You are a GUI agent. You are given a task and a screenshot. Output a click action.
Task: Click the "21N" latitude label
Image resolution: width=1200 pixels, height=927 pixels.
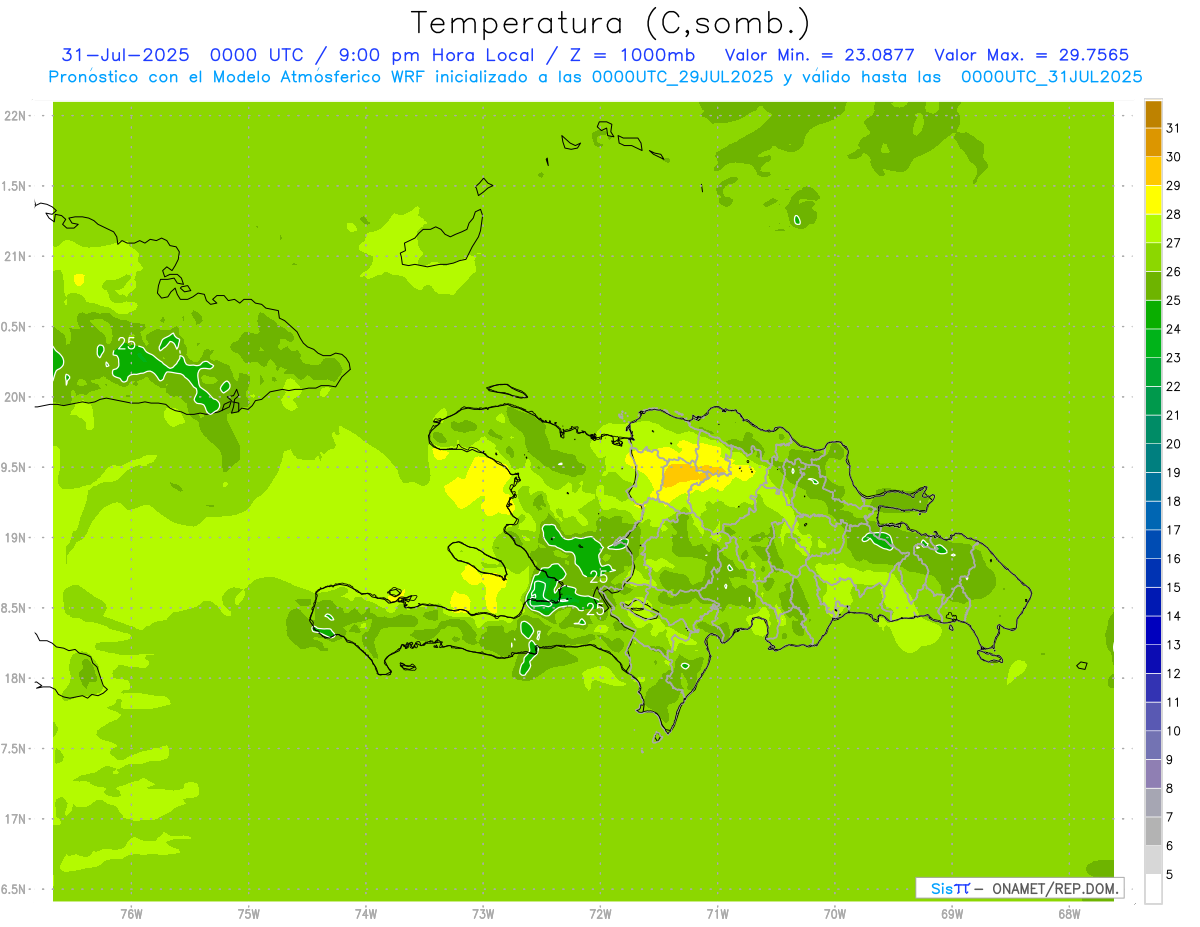pos(15,256)
